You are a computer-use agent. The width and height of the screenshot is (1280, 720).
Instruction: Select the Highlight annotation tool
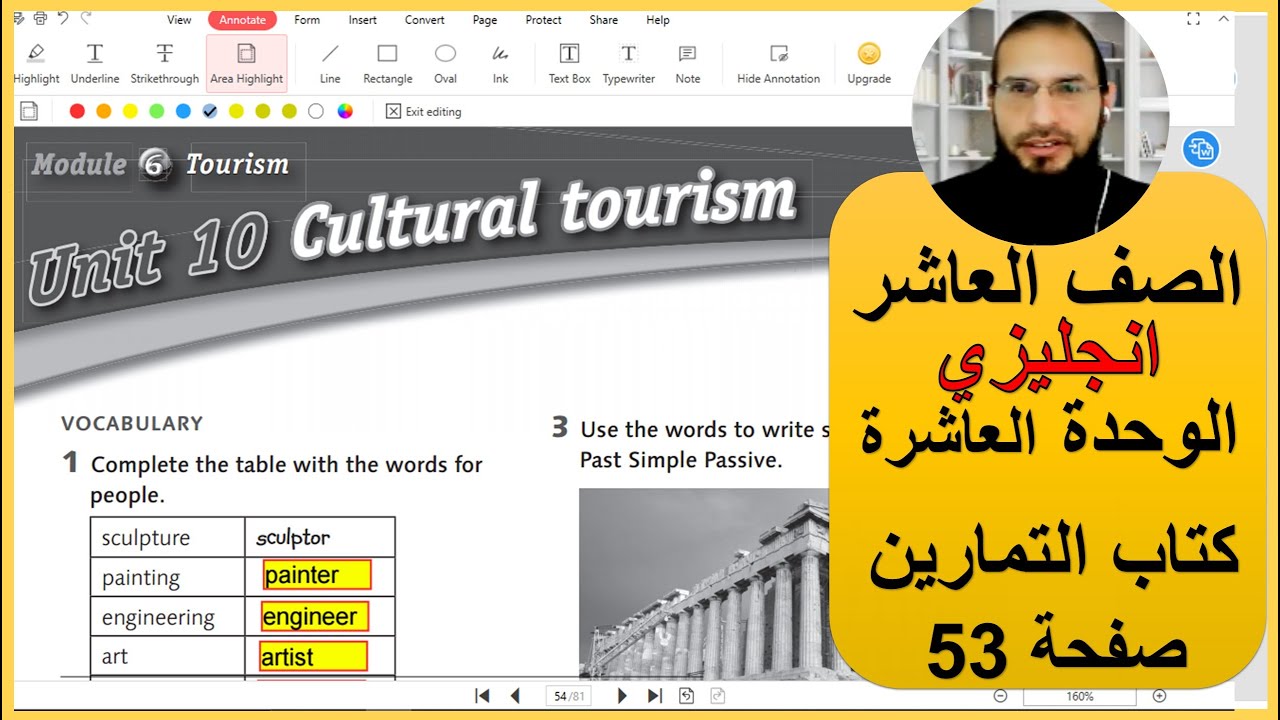[37, 63]
